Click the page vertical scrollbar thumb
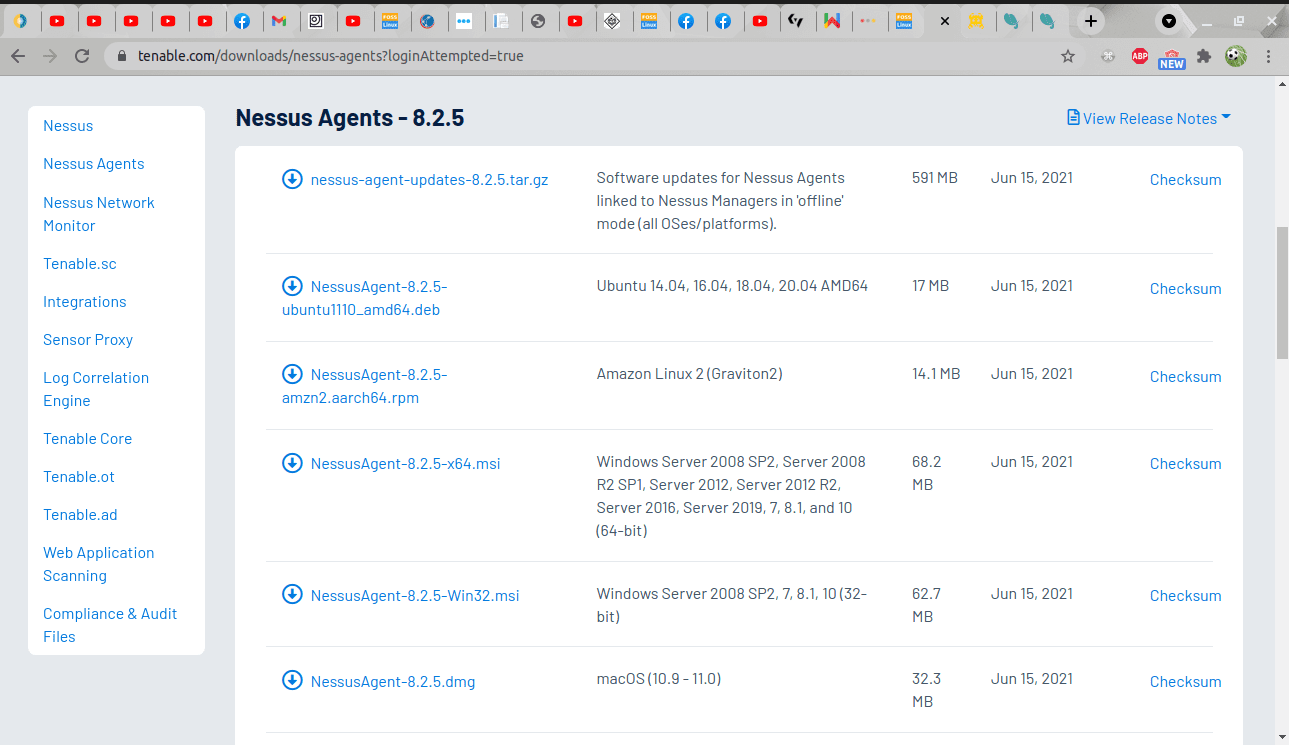1289x745 pixels. point(1282,292)
